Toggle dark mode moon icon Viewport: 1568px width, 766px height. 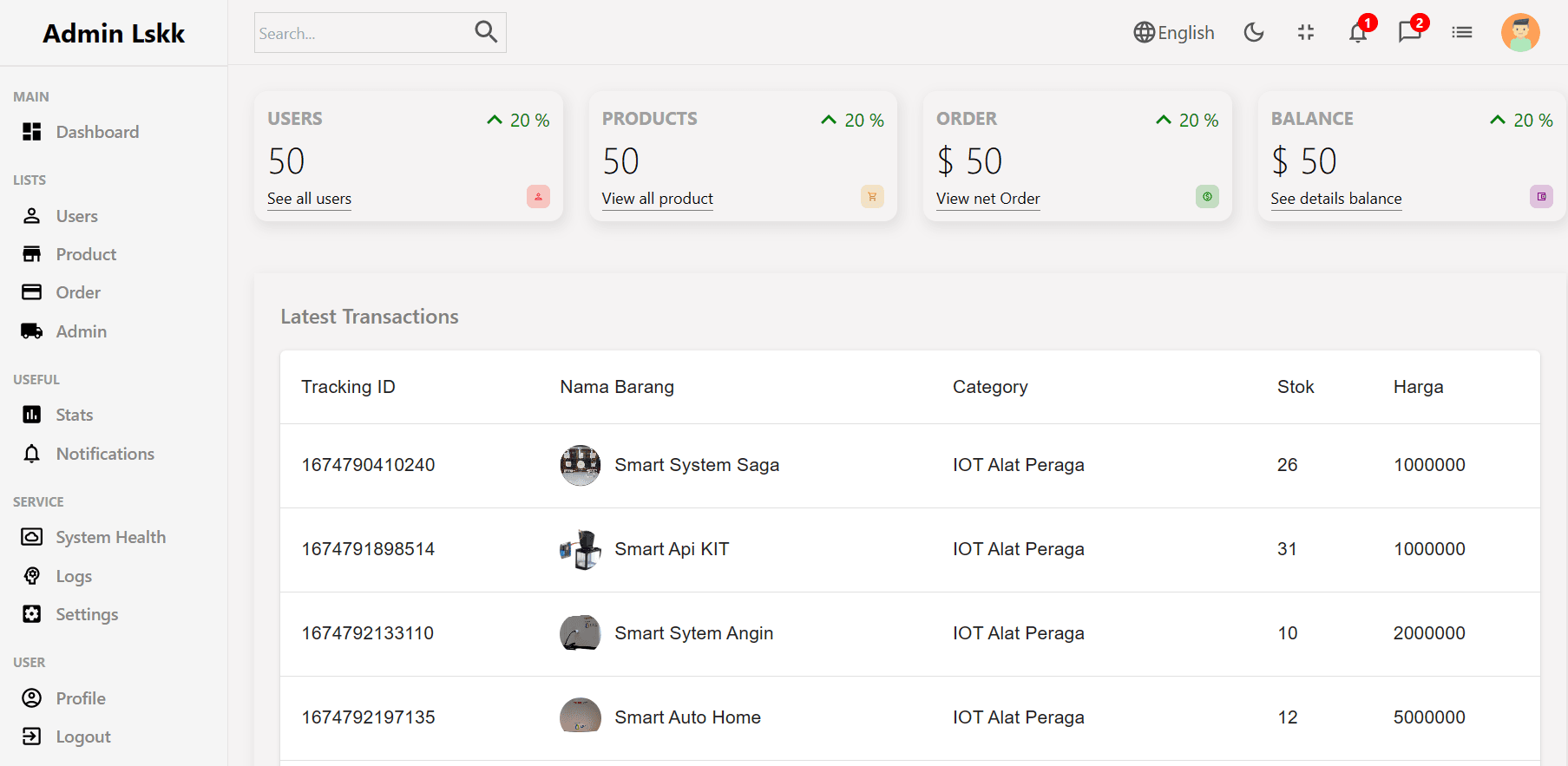(x=1254, y=33)
